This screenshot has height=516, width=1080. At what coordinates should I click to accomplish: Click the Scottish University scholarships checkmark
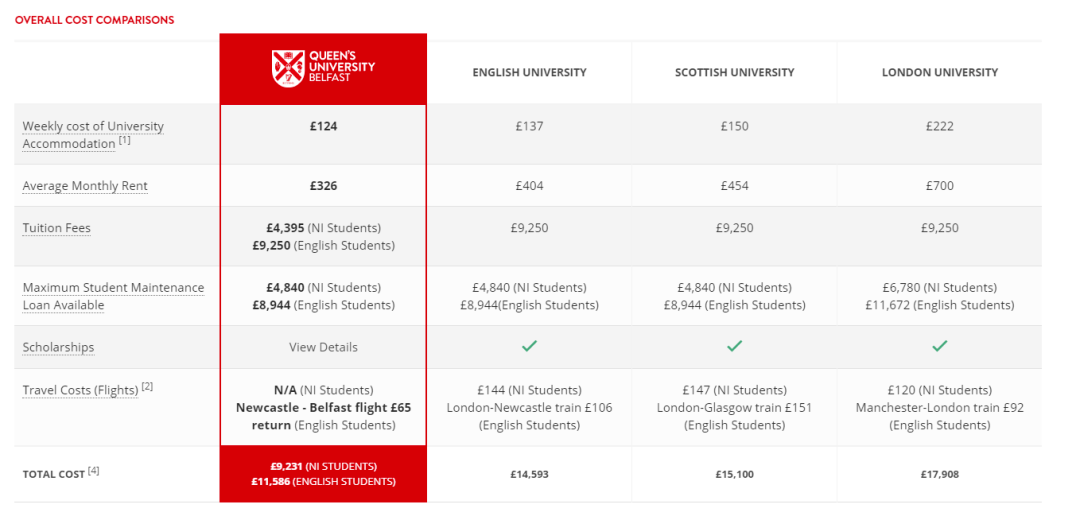[x=734, y=346]
